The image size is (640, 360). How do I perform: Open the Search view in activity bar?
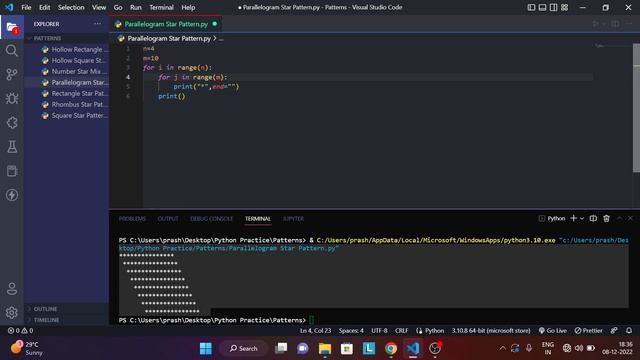tap(12, 51)
